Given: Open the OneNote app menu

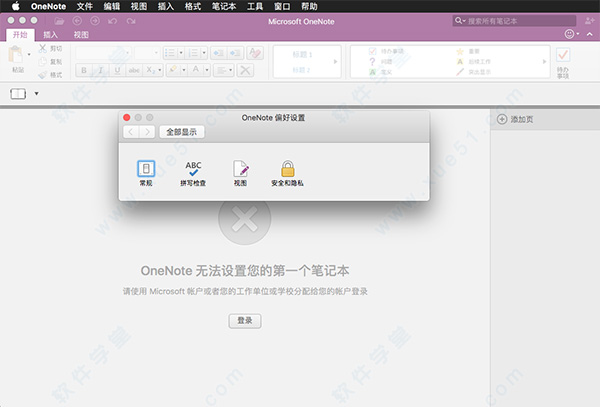Looking at the screenshot, I should tap(48, 6).
